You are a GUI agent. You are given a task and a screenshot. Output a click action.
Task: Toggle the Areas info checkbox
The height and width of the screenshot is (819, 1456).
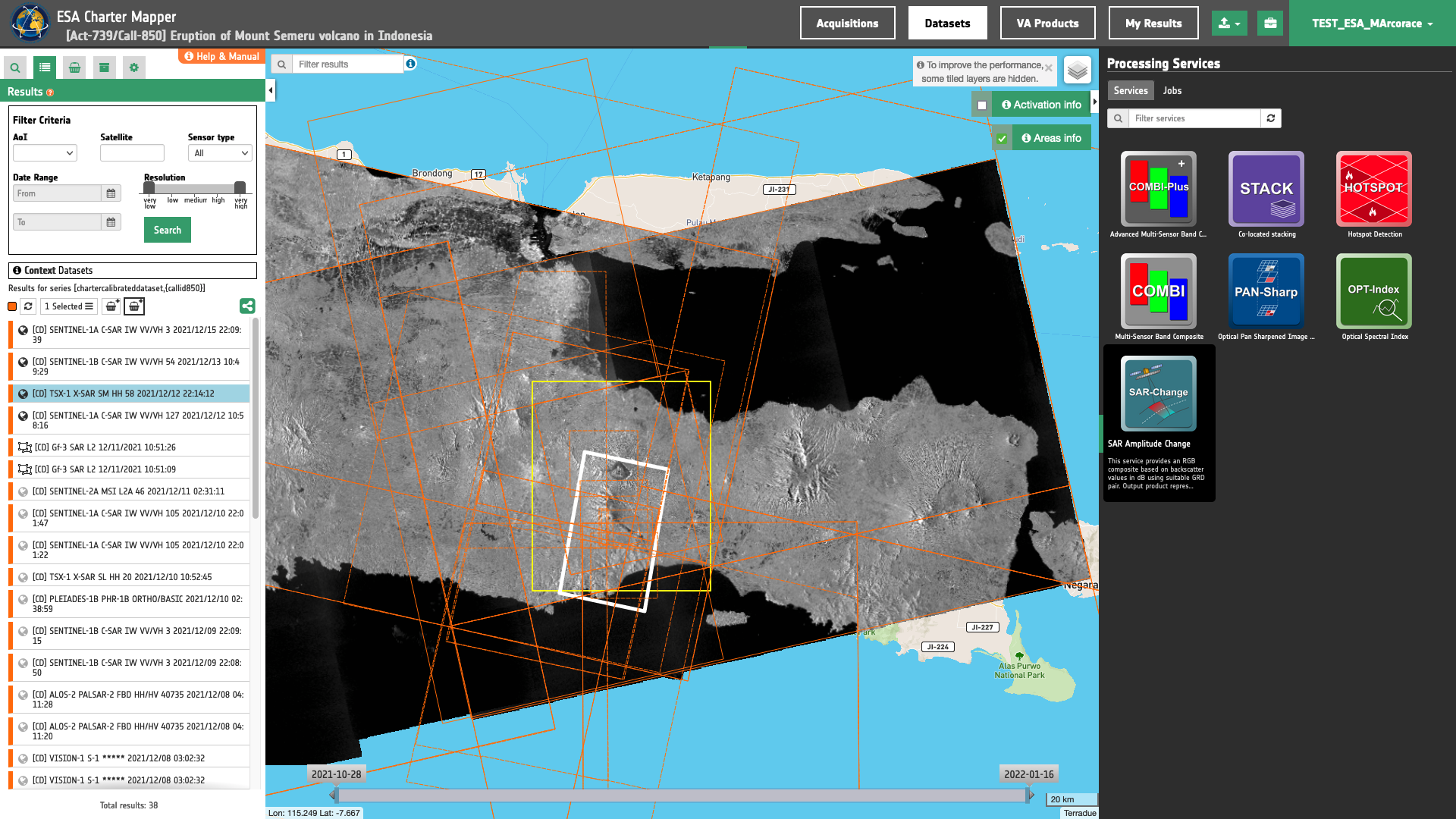point(1002,139)
